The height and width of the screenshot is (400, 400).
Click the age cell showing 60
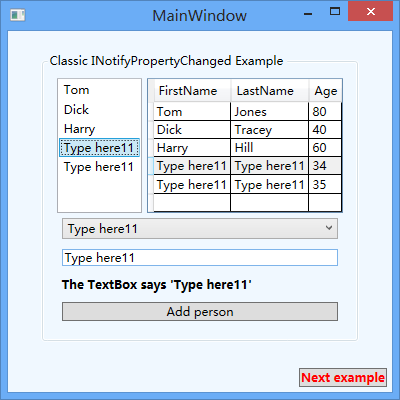click(325, 148)
